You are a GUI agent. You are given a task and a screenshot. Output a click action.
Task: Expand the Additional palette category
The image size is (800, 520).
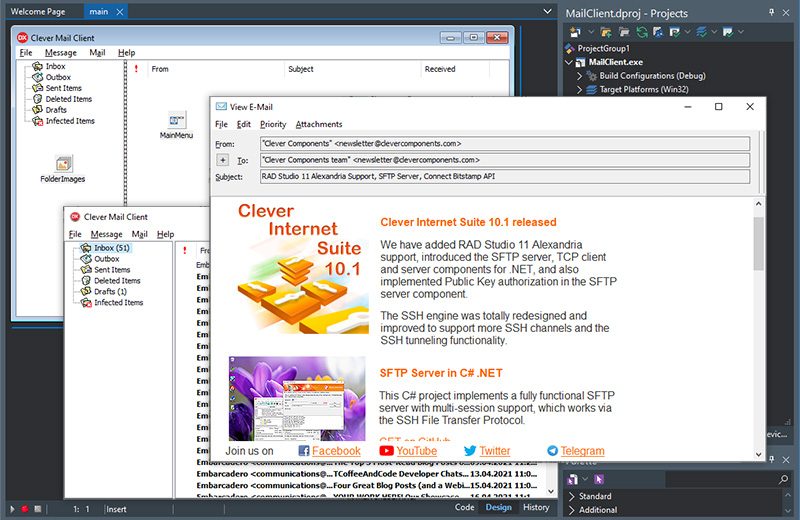point(571,510)
